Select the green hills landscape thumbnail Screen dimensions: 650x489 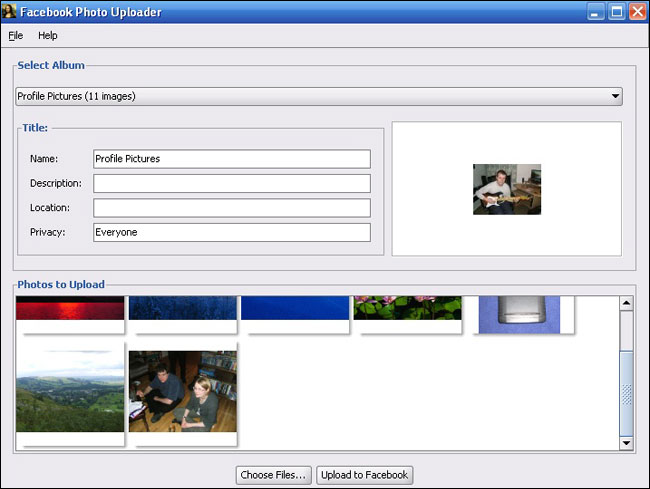click(70, 391)
